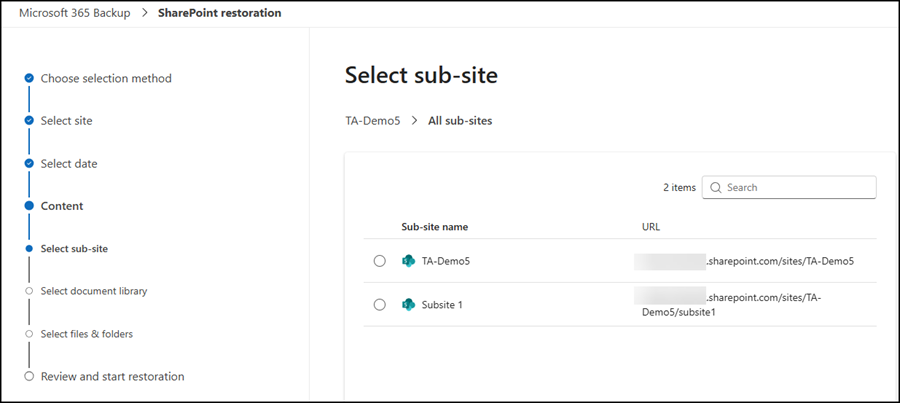Click the filled circle beside Content
Viewport: 900px width, 403px height.
pyautogui.click(x=29, y=206)
